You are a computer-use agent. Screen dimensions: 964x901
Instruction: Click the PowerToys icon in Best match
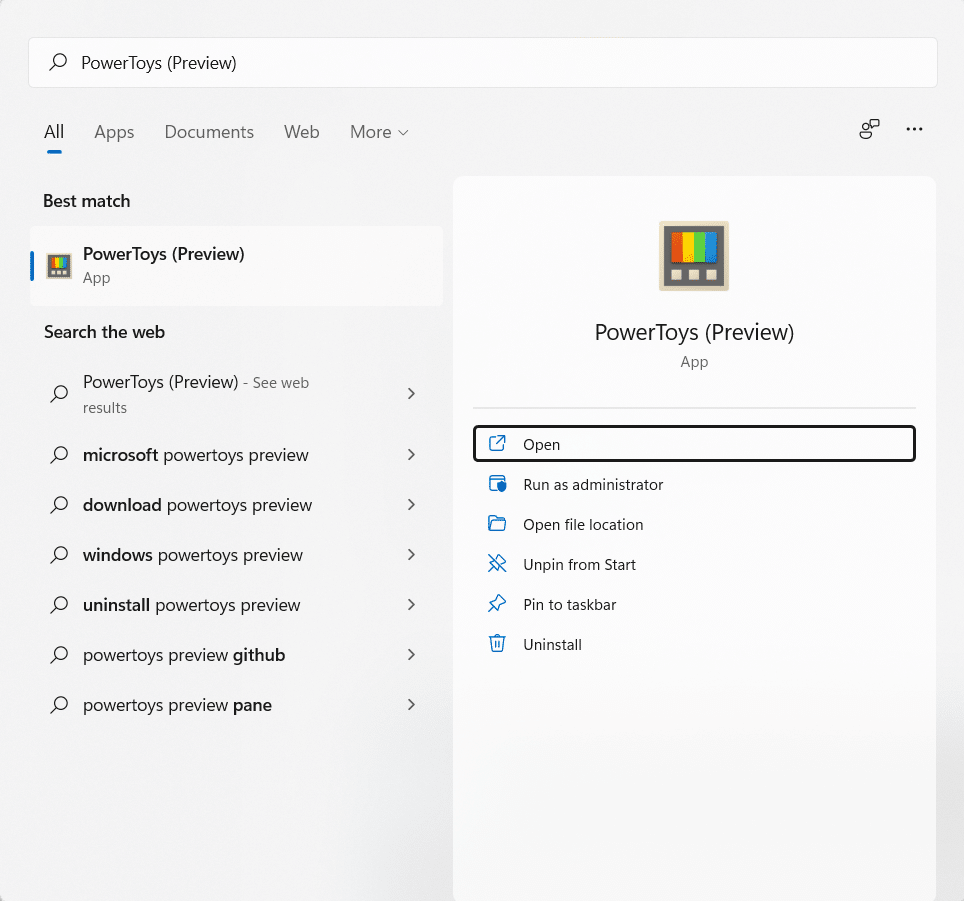[59, 266]
